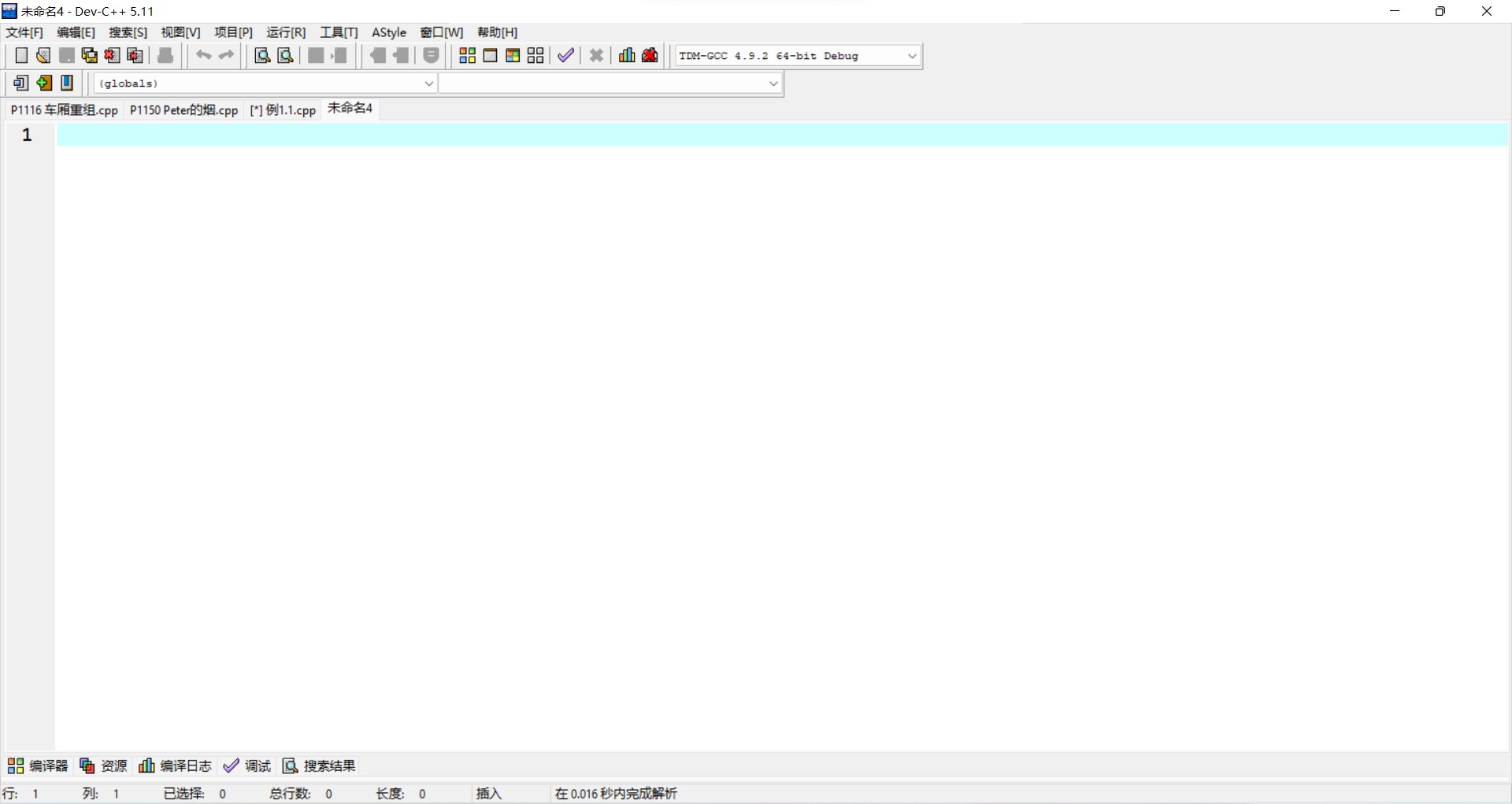Open the 运行[R] menu
The width and height of the screenshot is (1512, 804).
286,32
